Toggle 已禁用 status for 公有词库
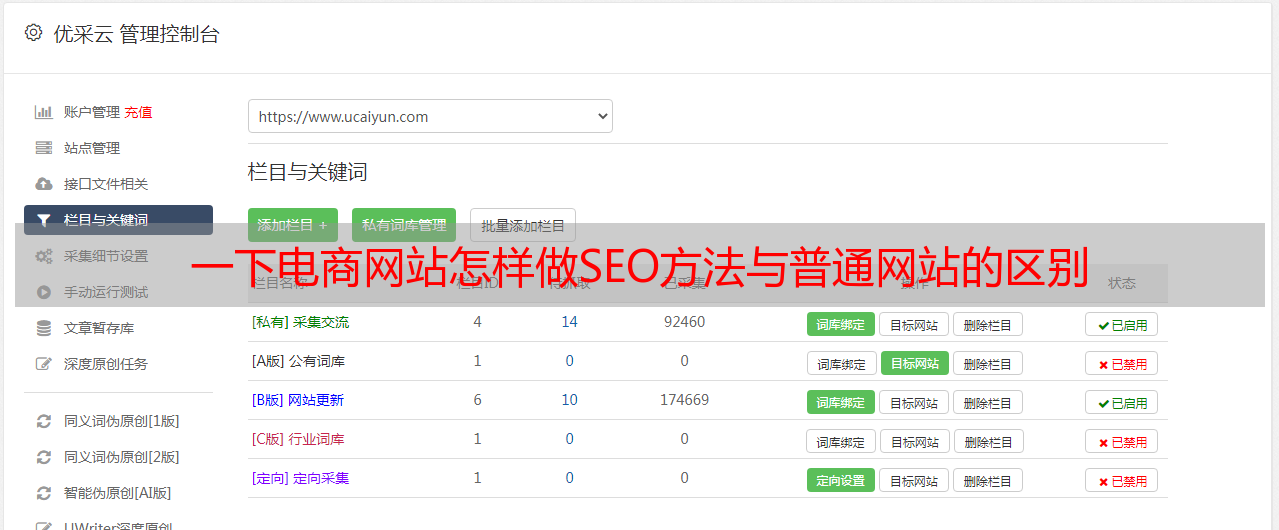Image resolution: width=1279 pixels, height=530 pixels. (1121, 363)
